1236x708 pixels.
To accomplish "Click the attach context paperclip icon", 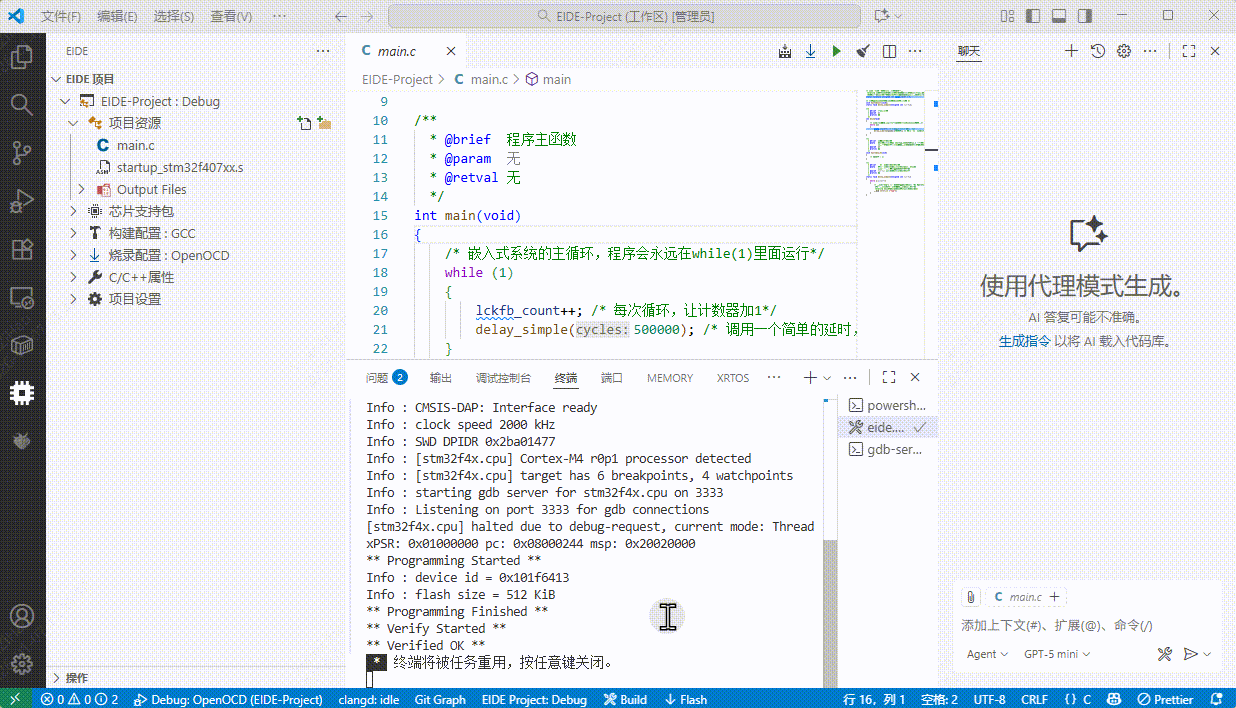I will (x=969, y=597).
